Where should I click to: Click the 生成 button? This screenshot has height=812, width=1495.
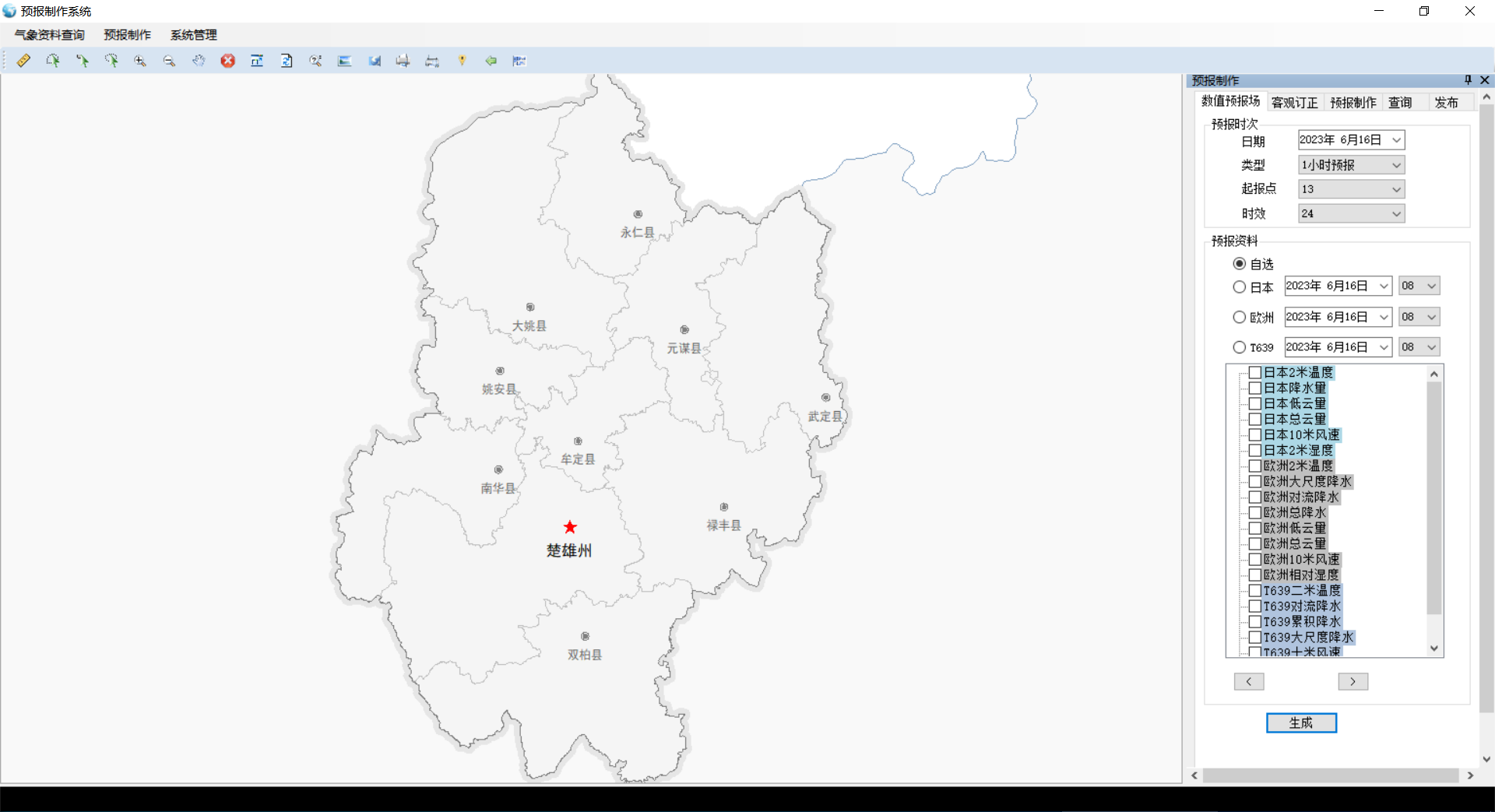[x=1301, y=723]
